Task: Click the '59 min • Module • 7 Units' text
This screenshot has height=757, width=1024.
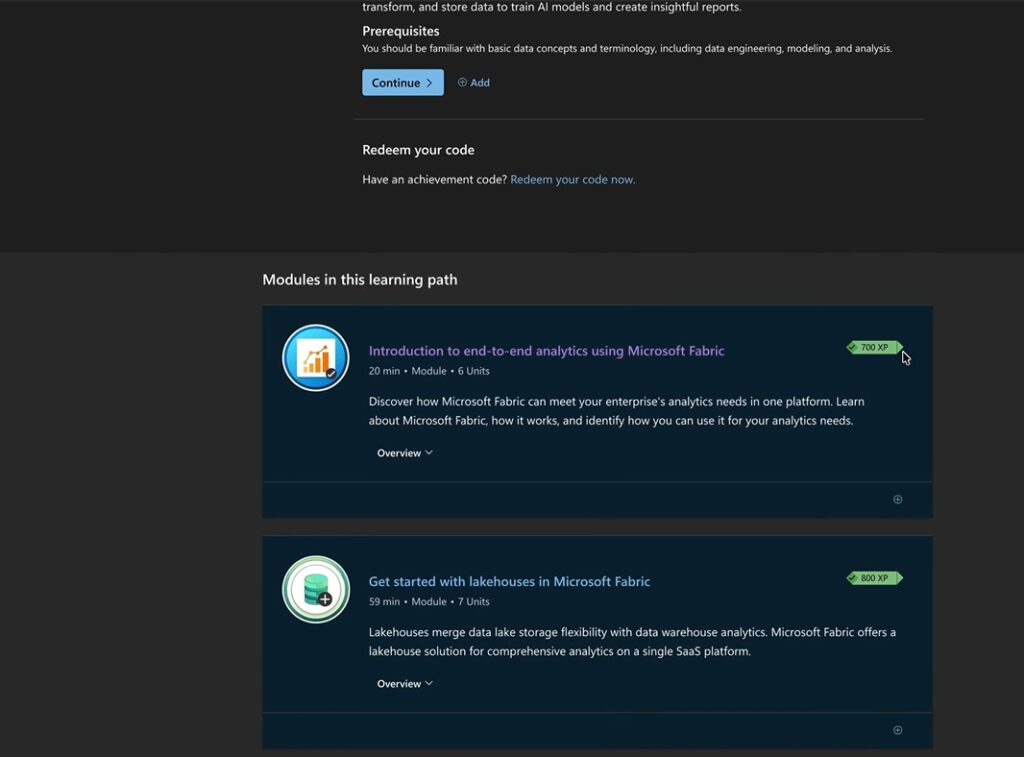Action: click(x=429, y=602)
